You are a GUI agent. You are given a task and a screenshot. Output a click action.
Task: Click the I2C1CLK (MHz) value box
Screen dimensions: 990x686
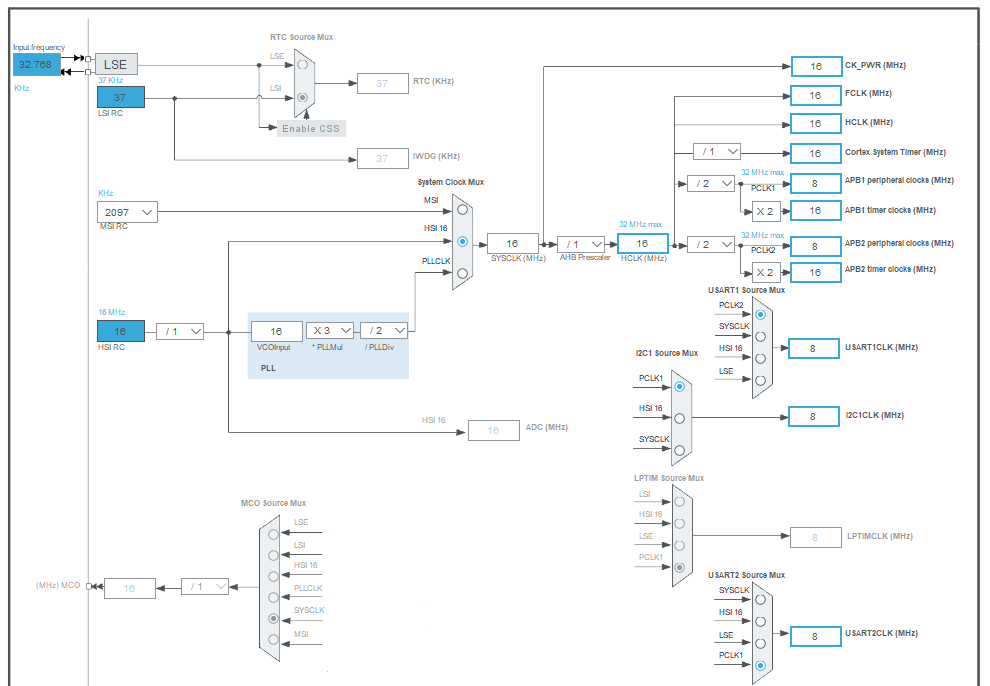click(x=814, y=417)
